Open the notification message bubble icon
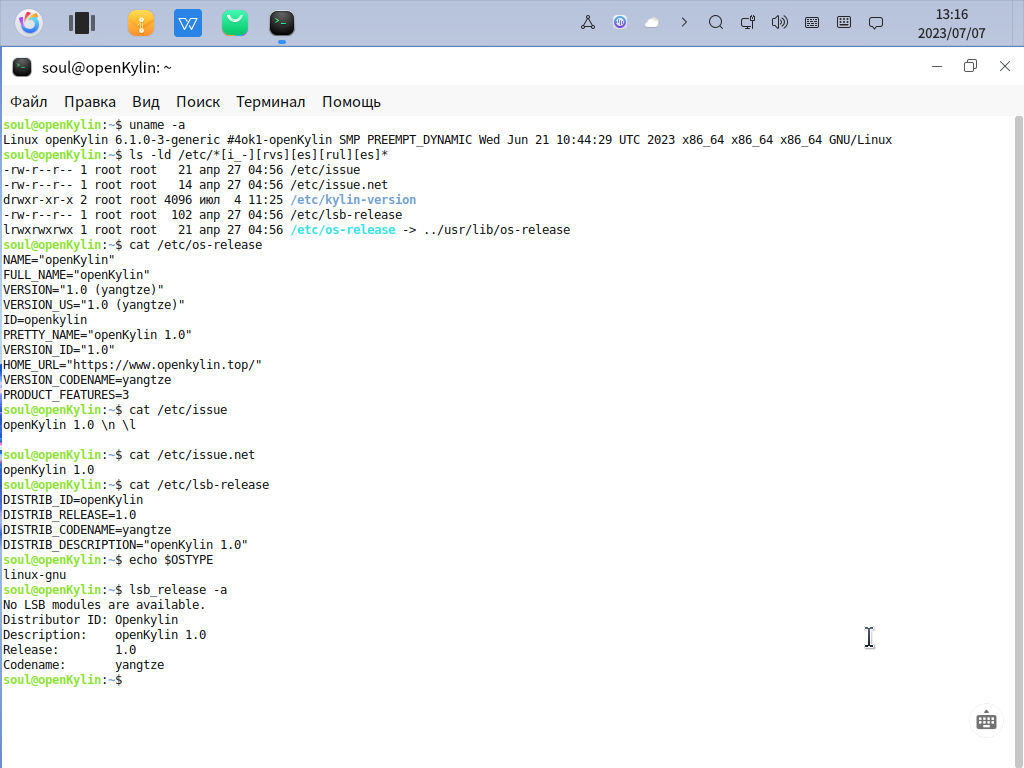The width and height of the screenshot is (1024, 768). [x=876, y=23]
